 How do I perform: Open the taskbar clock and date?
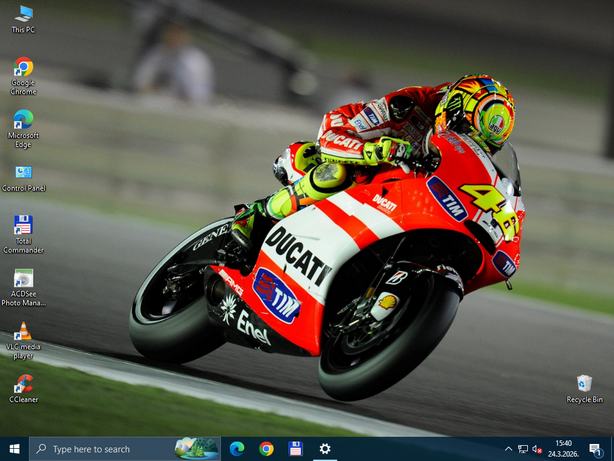coord(564,449)
